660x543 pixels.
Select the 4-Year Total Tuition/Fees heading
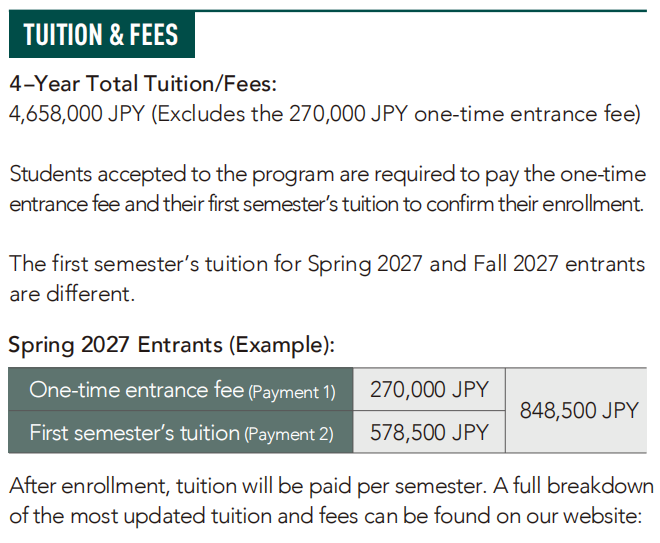point(143,83)
